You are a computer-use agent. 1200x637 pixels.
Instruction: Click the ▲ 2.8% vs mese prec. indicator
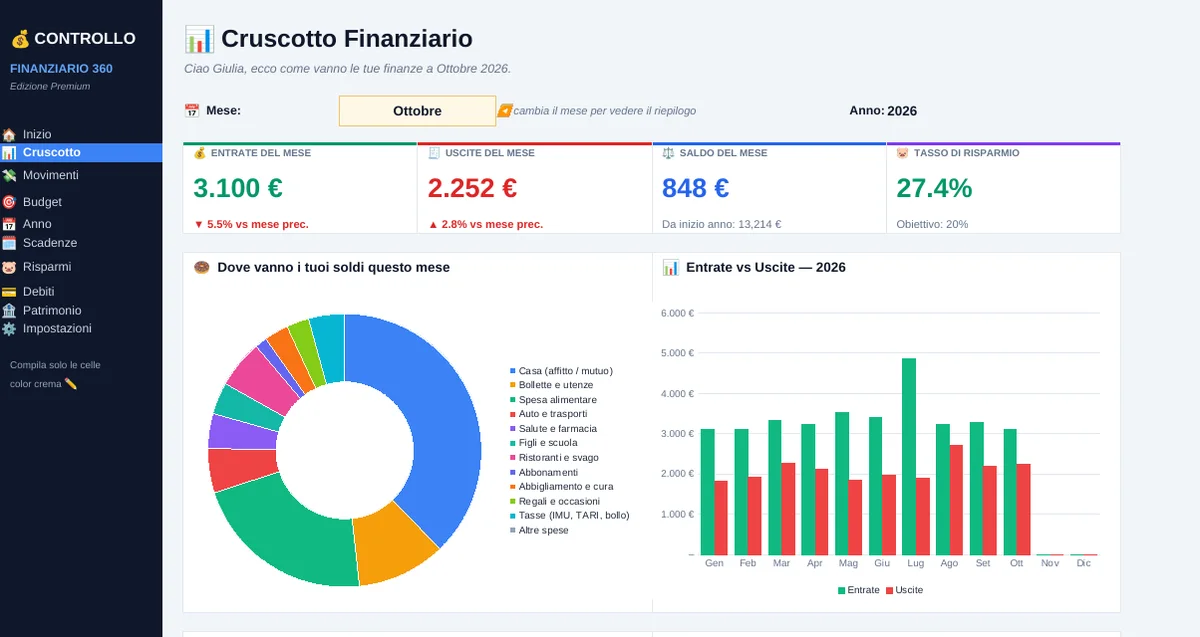[x=485, y=225]
